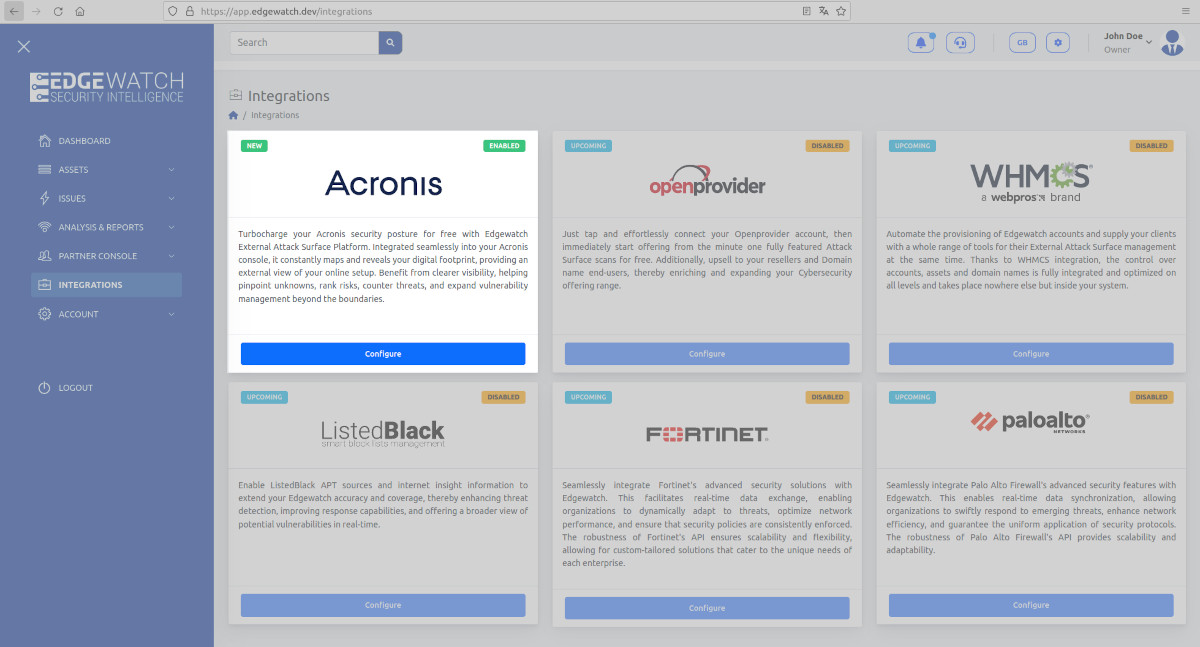
Task: Go forward with the browser Forward arrow
Action: point(36,11)
